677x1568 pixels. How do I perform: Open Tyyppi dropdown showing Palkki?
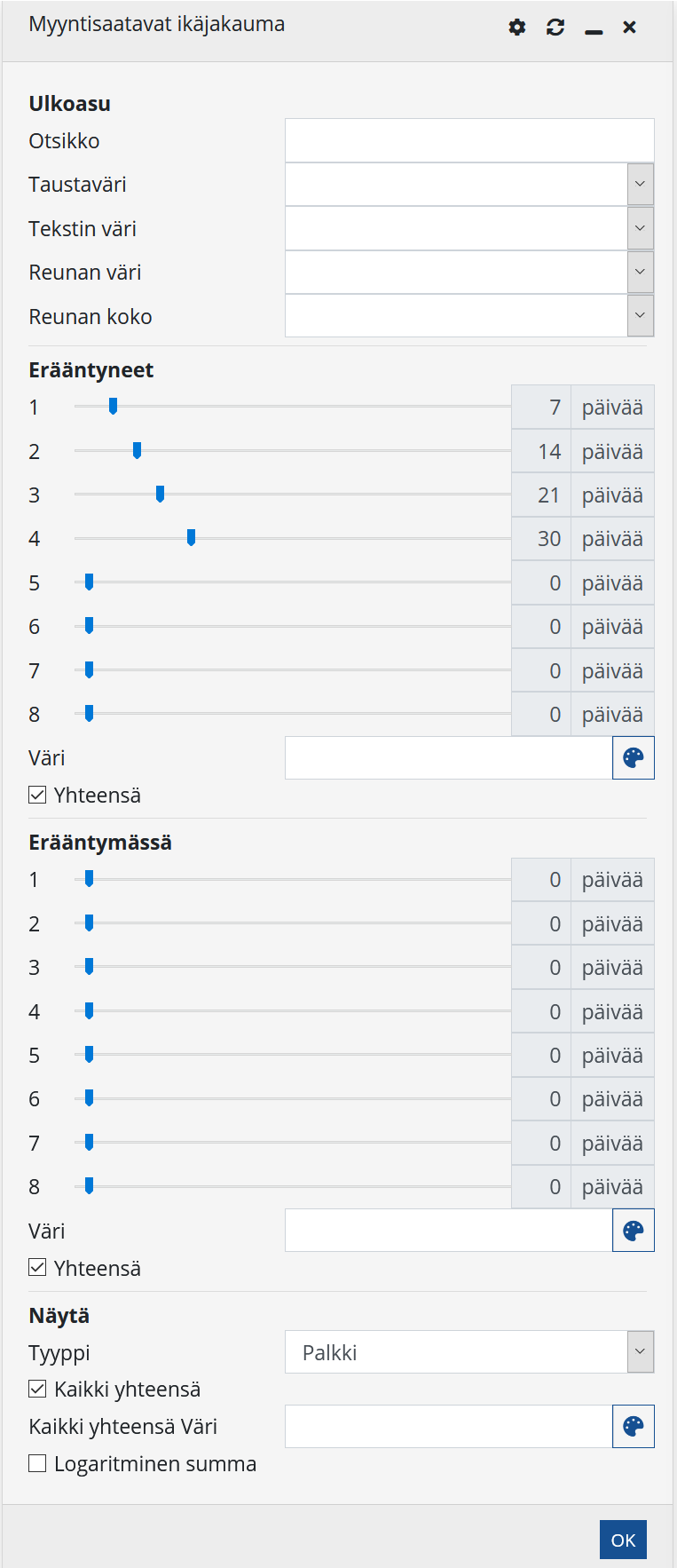(x=640, y=1352)
